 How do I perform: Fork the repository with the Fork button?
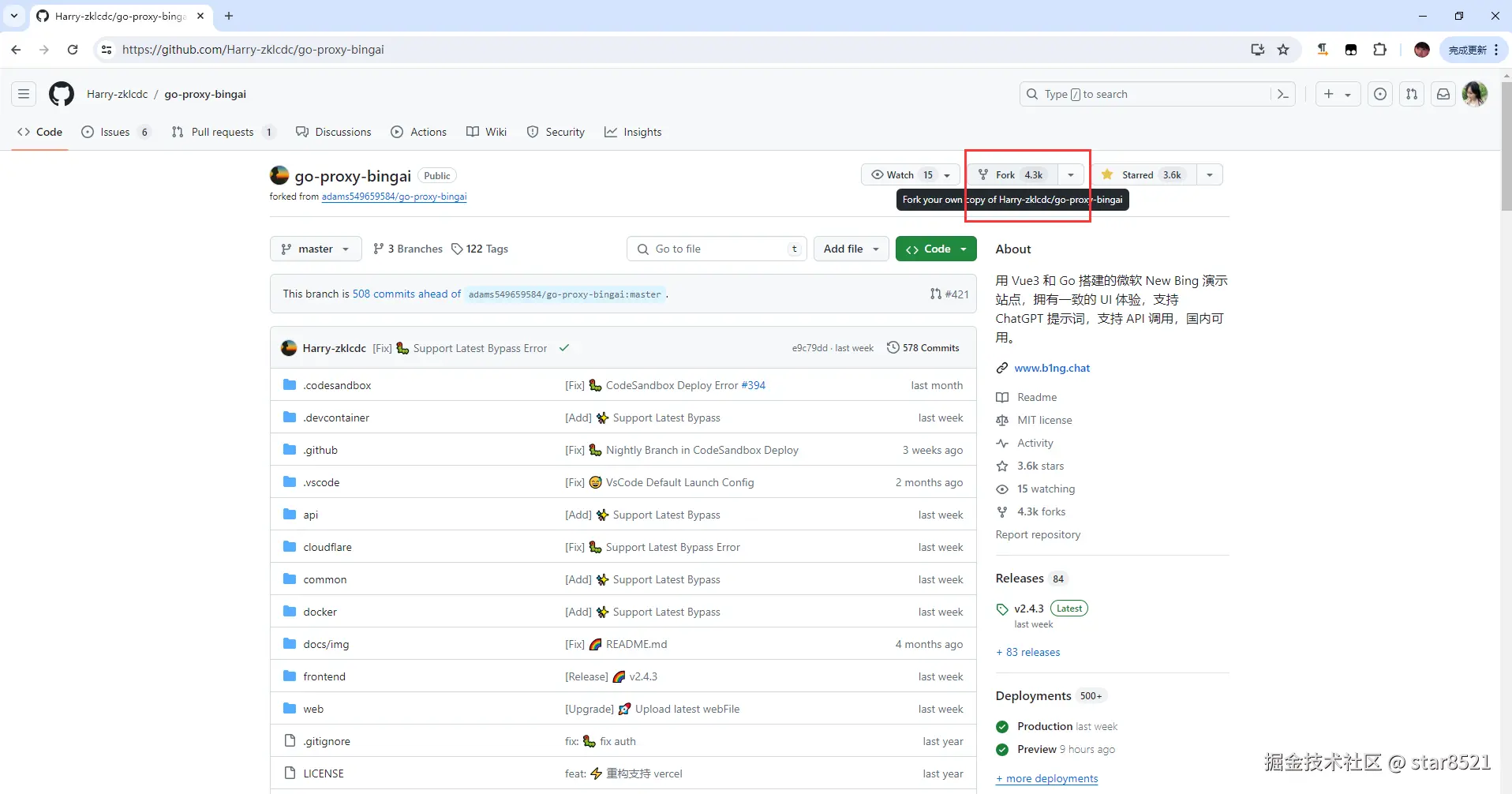(1013, 174)
